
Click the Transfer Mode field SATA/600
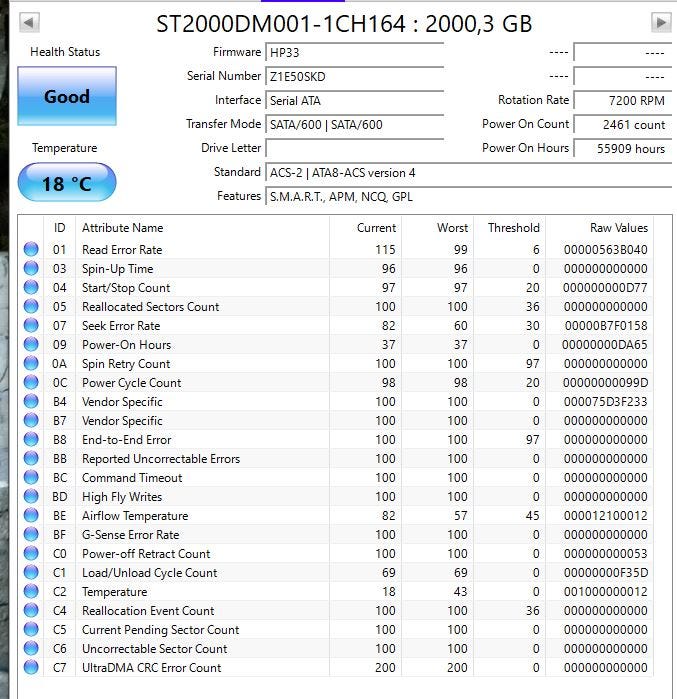[x=354, y=125]
